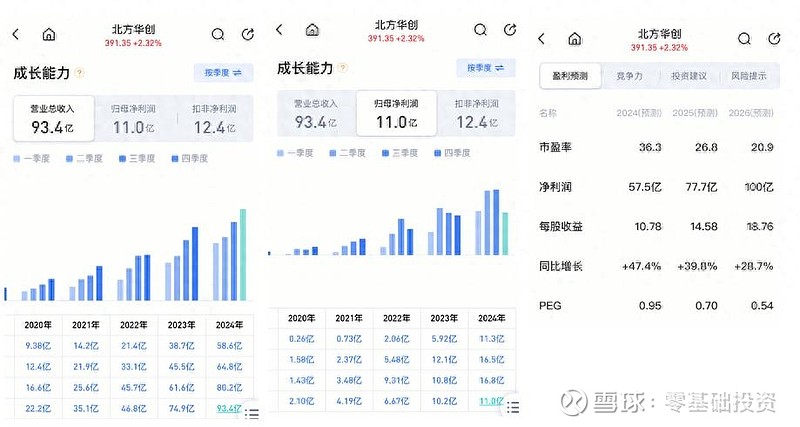The width and height of the screenshot is (800, 427).
Task: Open the list menu icon under the left table
Action: [x=252, y=413]
